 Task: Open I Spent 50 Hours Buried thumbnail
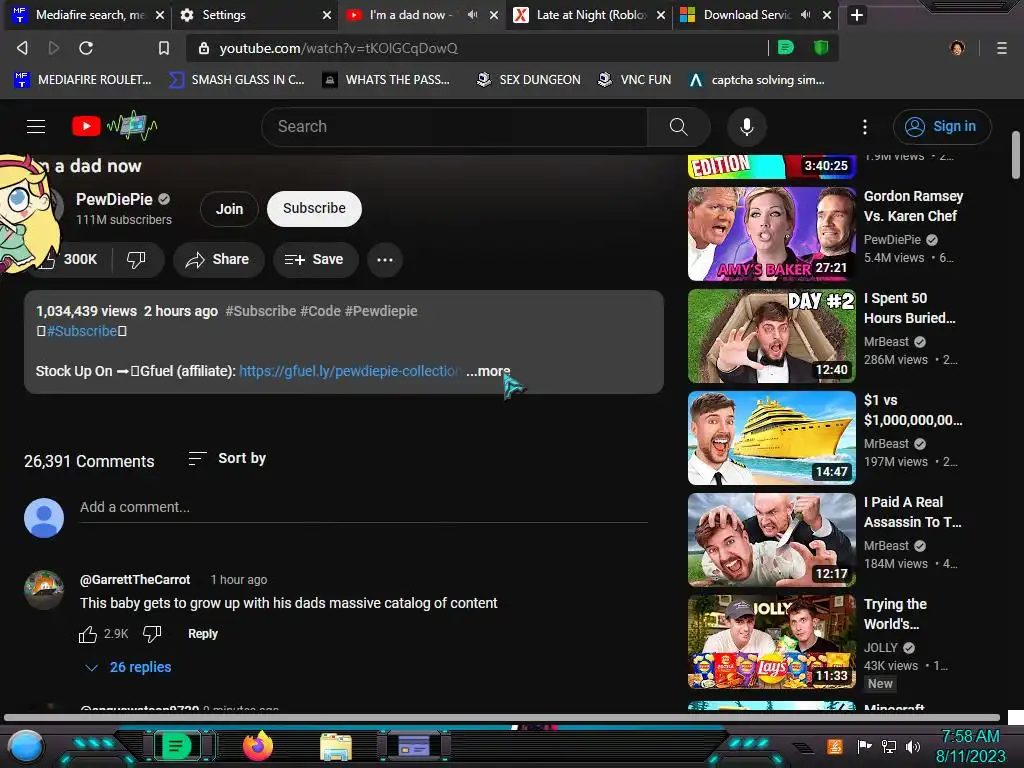[x=771, y=336]
